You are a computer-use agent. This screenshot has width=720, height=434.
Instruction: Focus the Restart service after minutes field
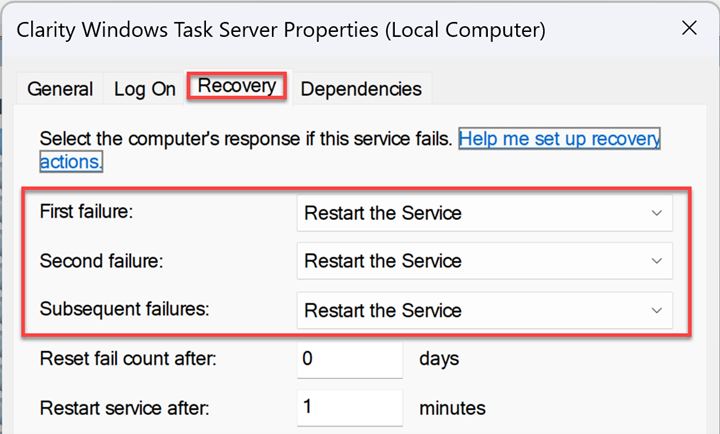(x=349, y=407)
